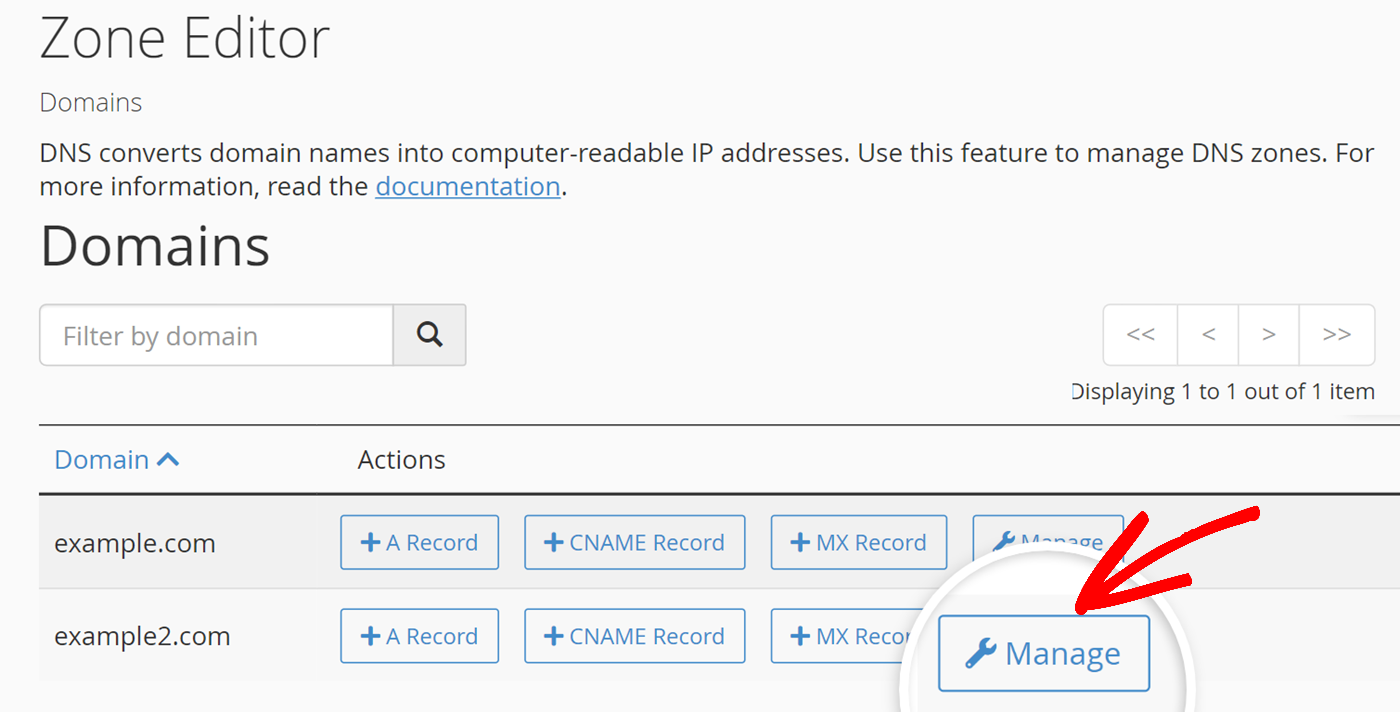Click the plus icon on example2.com's CNAME Record button
Image resolution: width=1400 pixels, height=712 pixels.
[x=551, y=636]
